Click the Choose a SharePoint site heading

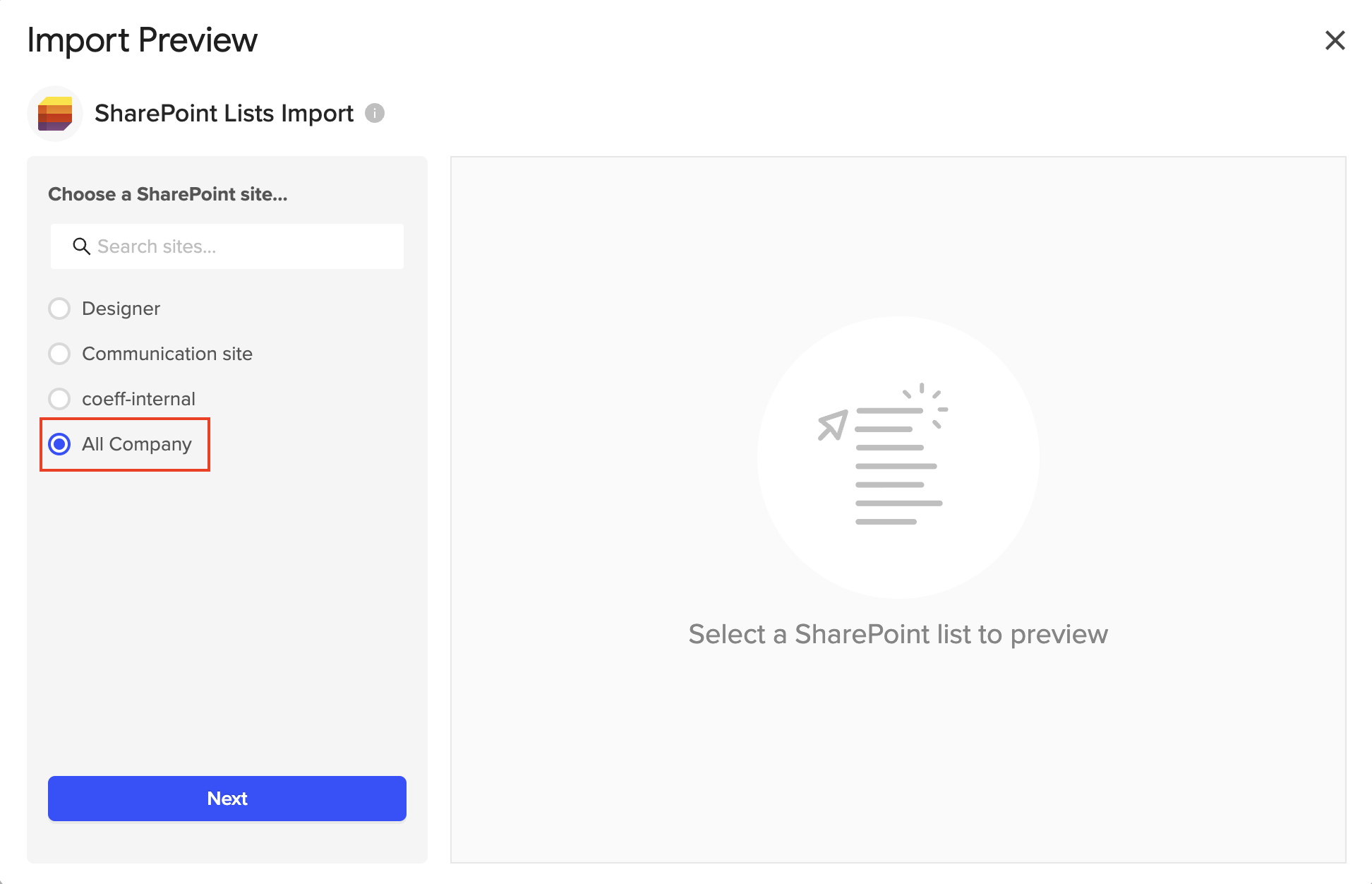168,194
